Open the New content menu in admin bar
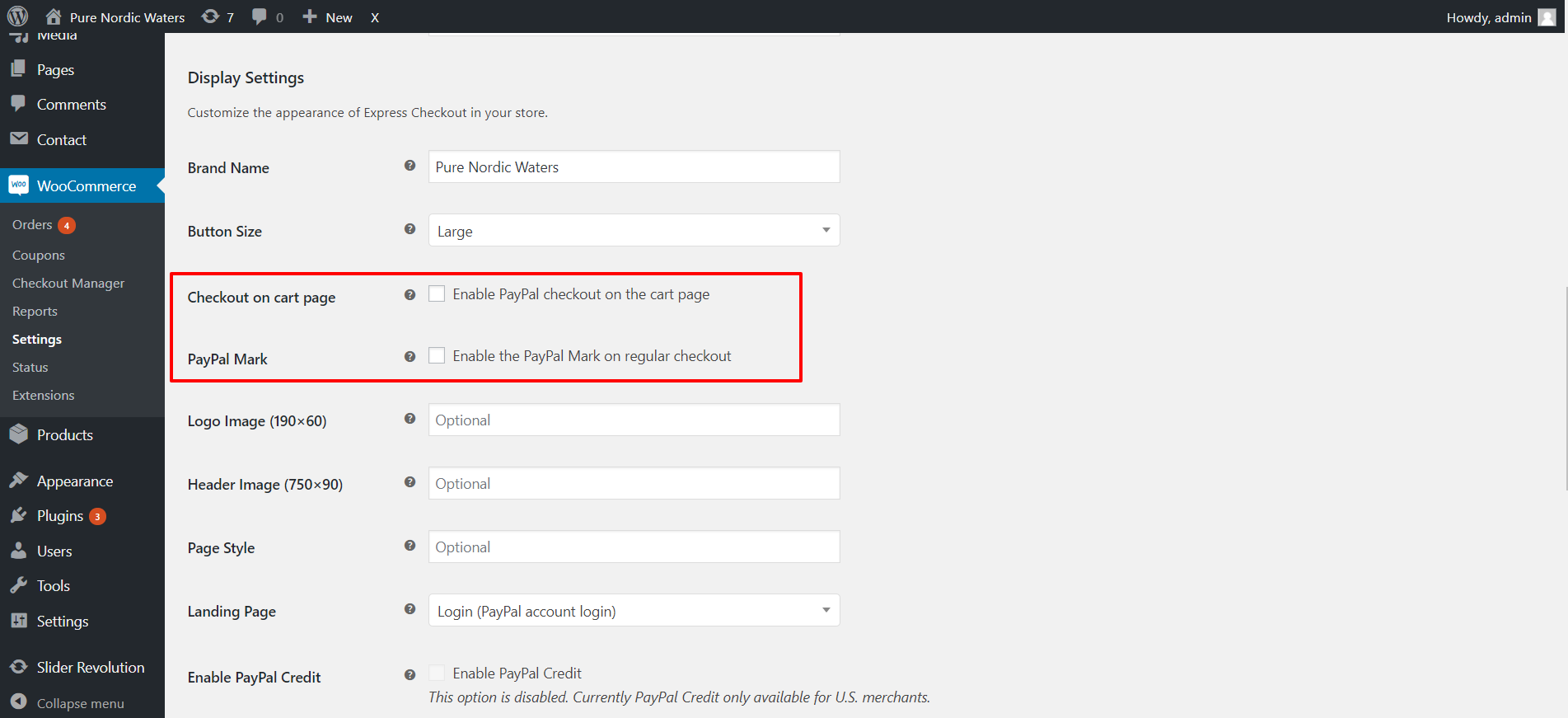This screenshot has width=1568, height=718. 328,17
